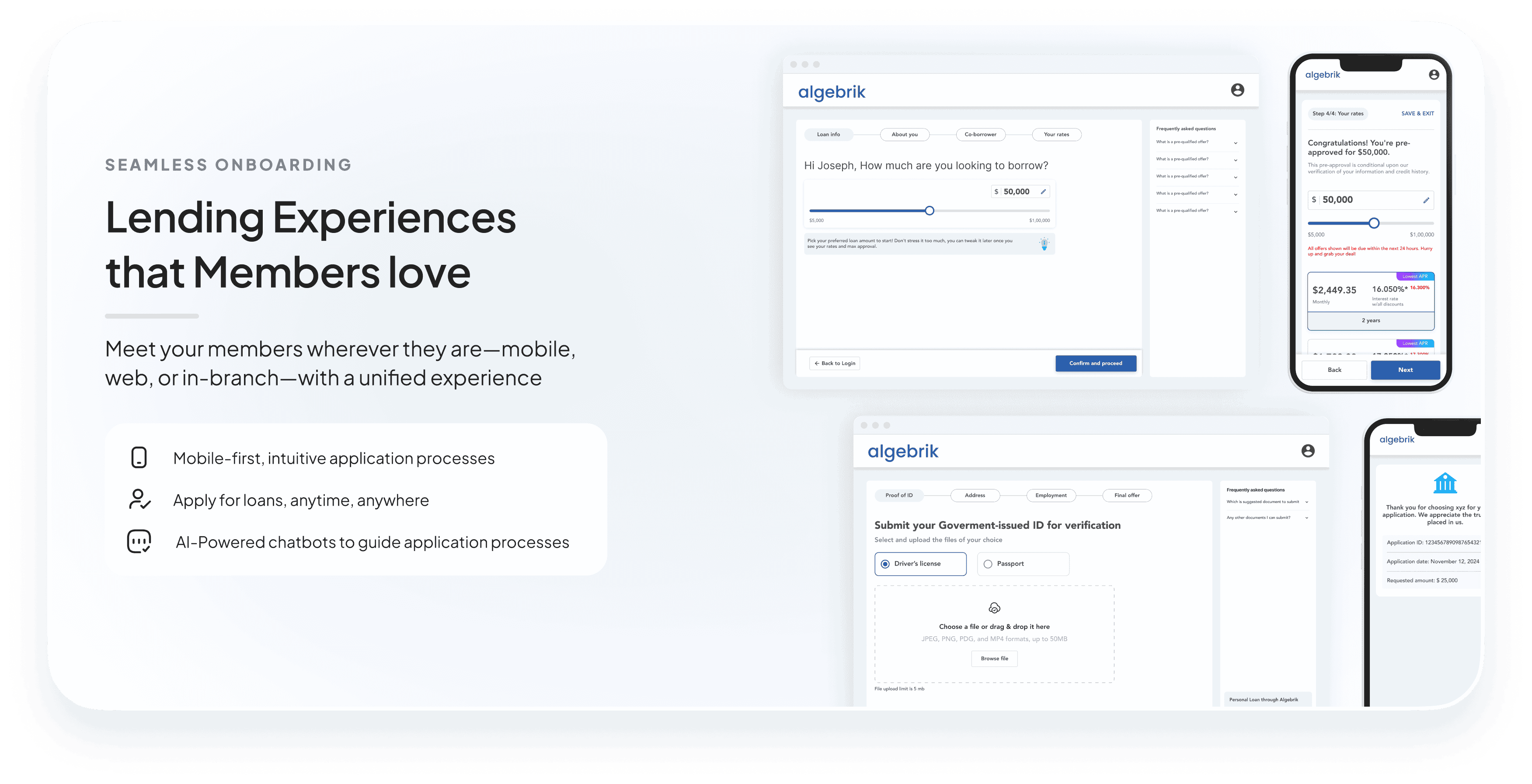Click 'File upload limit is 5 mb' note
The width and height of the screenshot is (1532, 784).
898,689
